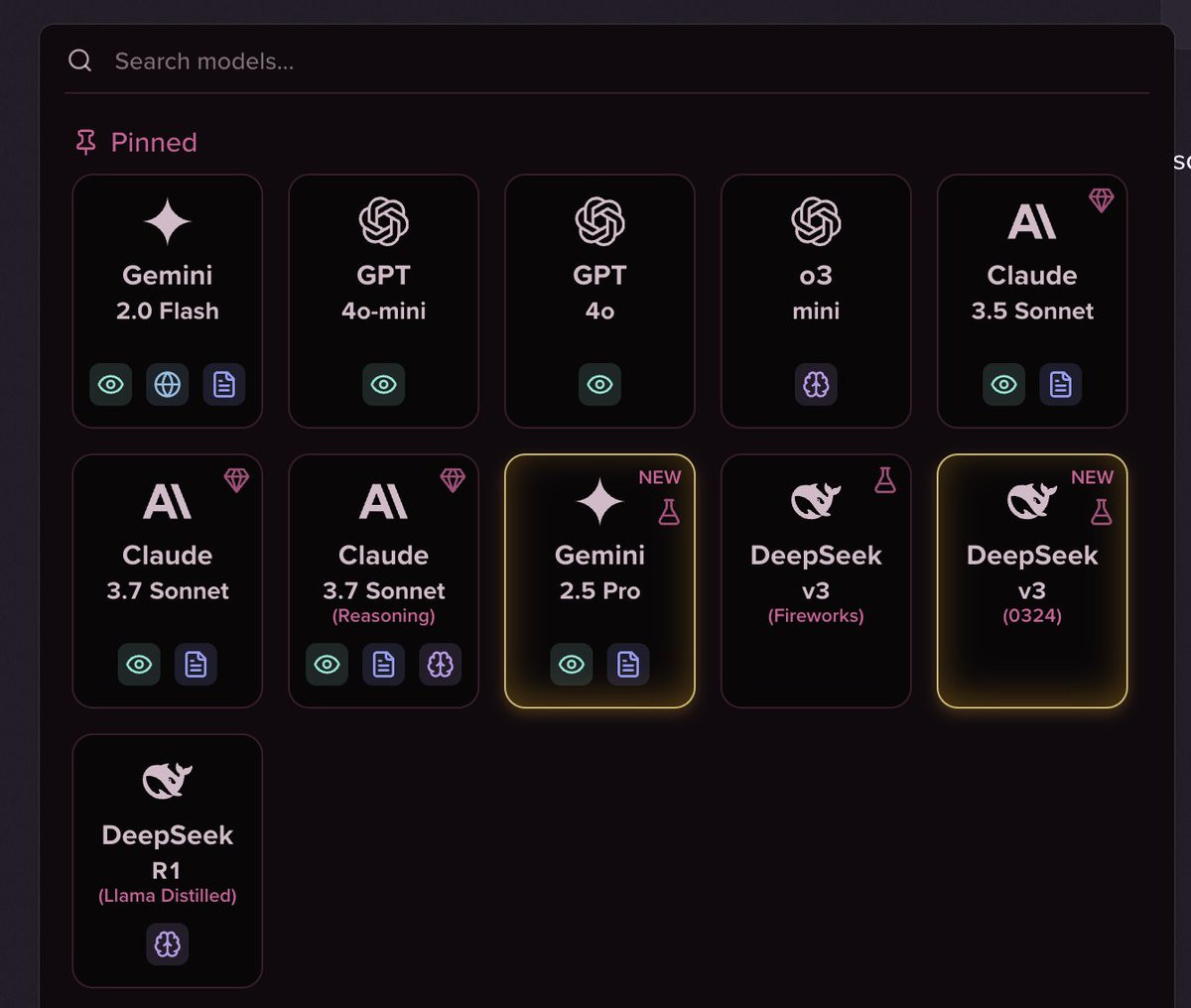Select the GPT 4o model card
This screenshot has height=1008, width=1191.
pos(600,301)
